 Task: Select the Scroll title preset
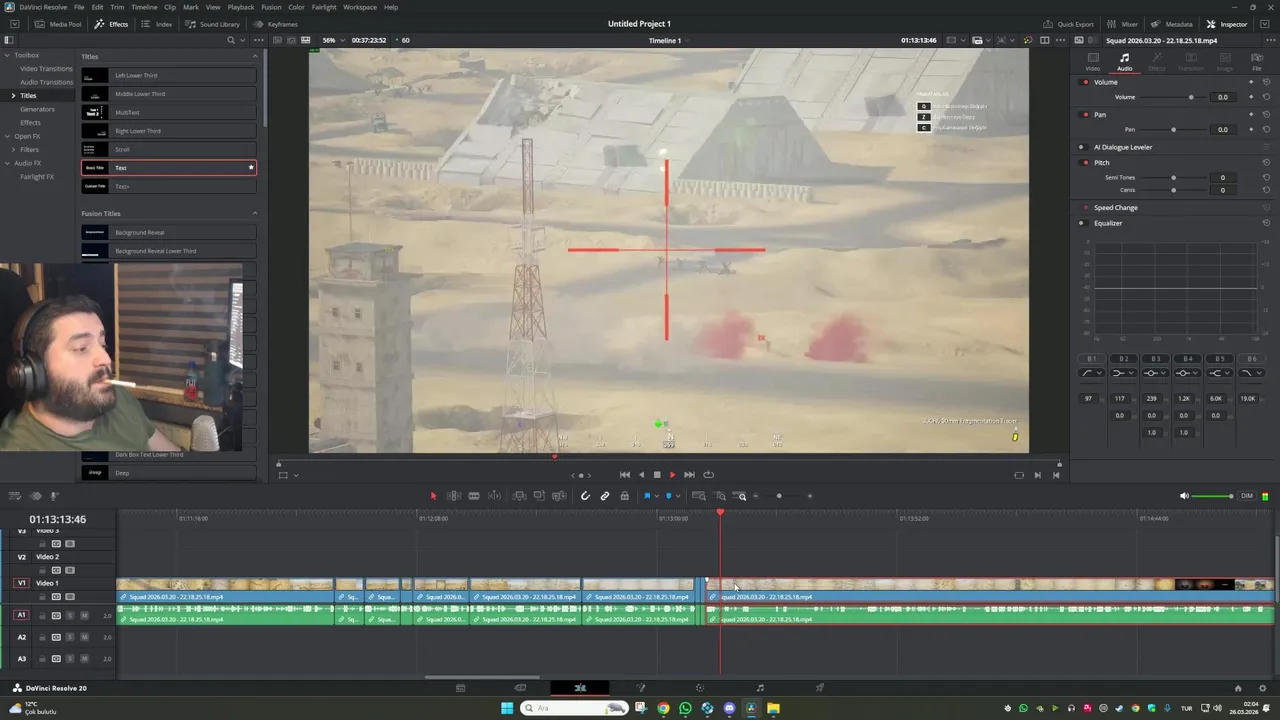(168, 149)
